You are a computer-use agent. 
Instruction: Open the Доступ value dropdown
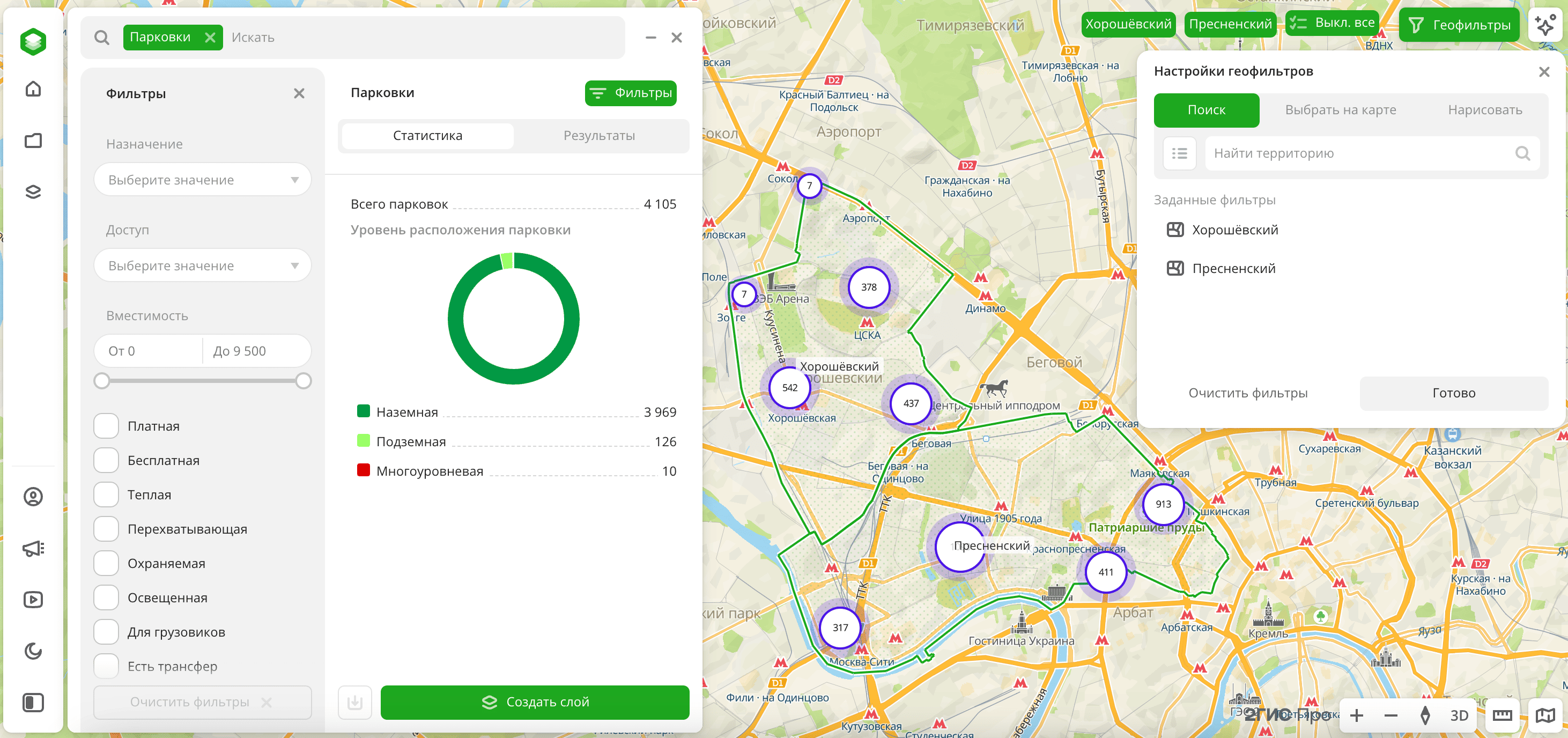(202, 265)
